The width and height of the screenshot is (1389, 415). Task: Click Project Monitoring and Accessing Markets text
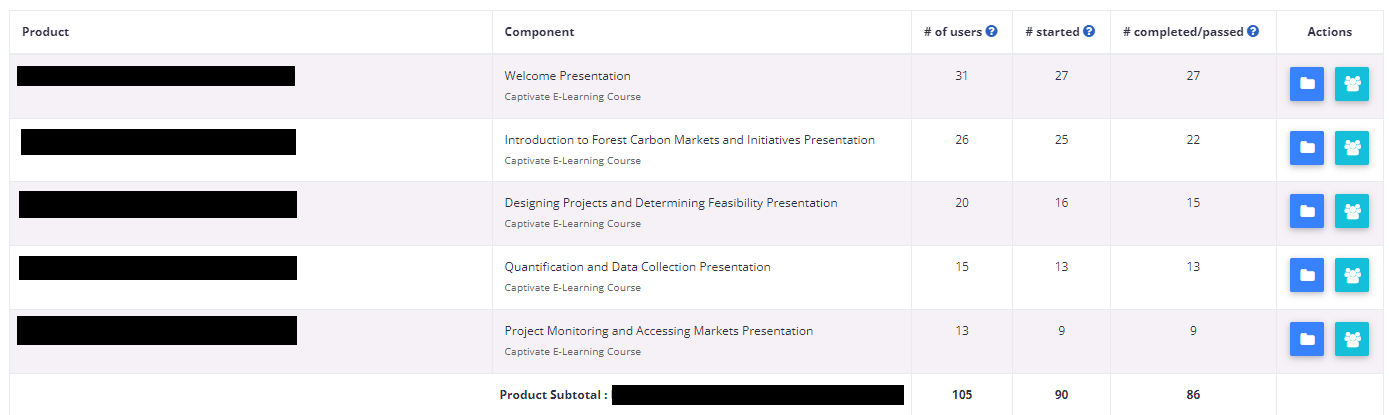click(x=658, y=331)
